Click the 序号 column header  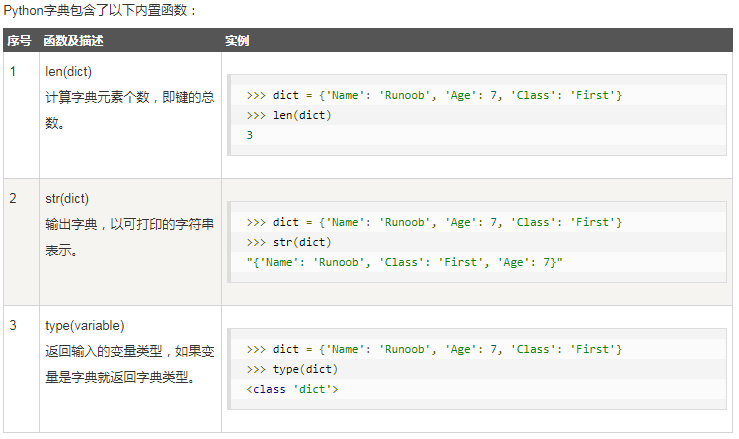pos(19,41)
